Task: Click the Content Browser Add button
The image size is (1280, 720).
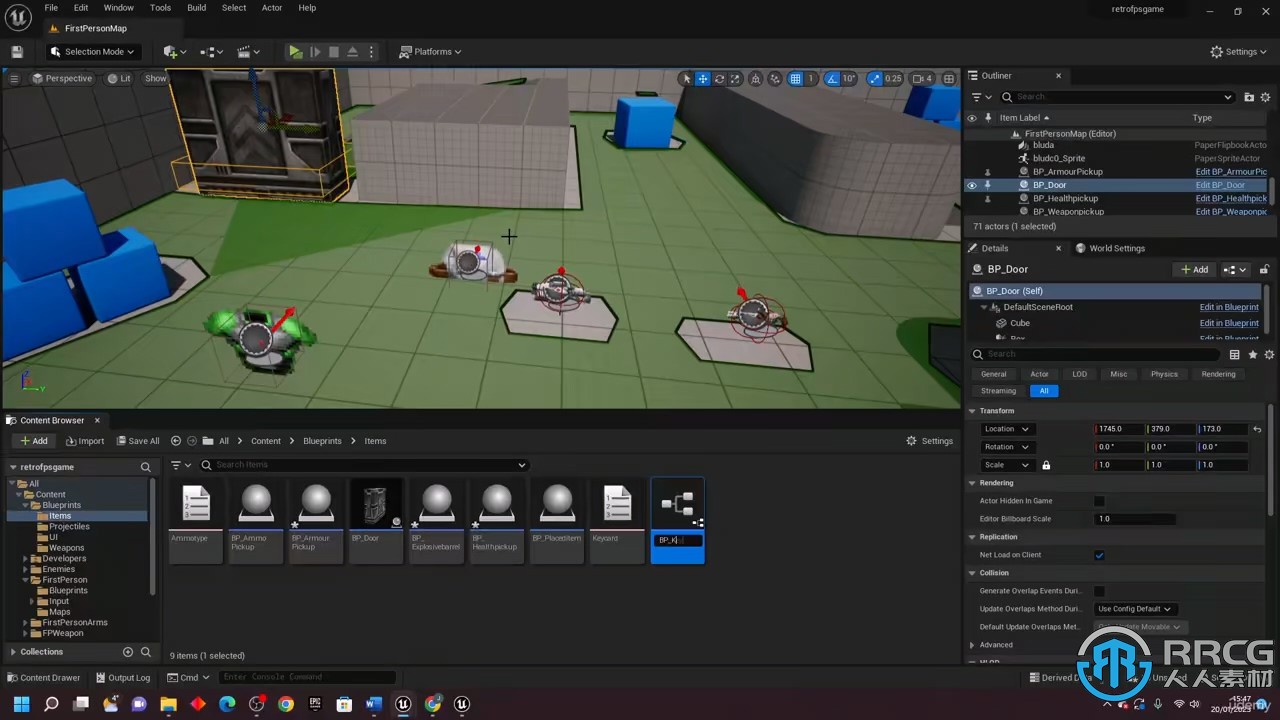Action: [33, 441]
